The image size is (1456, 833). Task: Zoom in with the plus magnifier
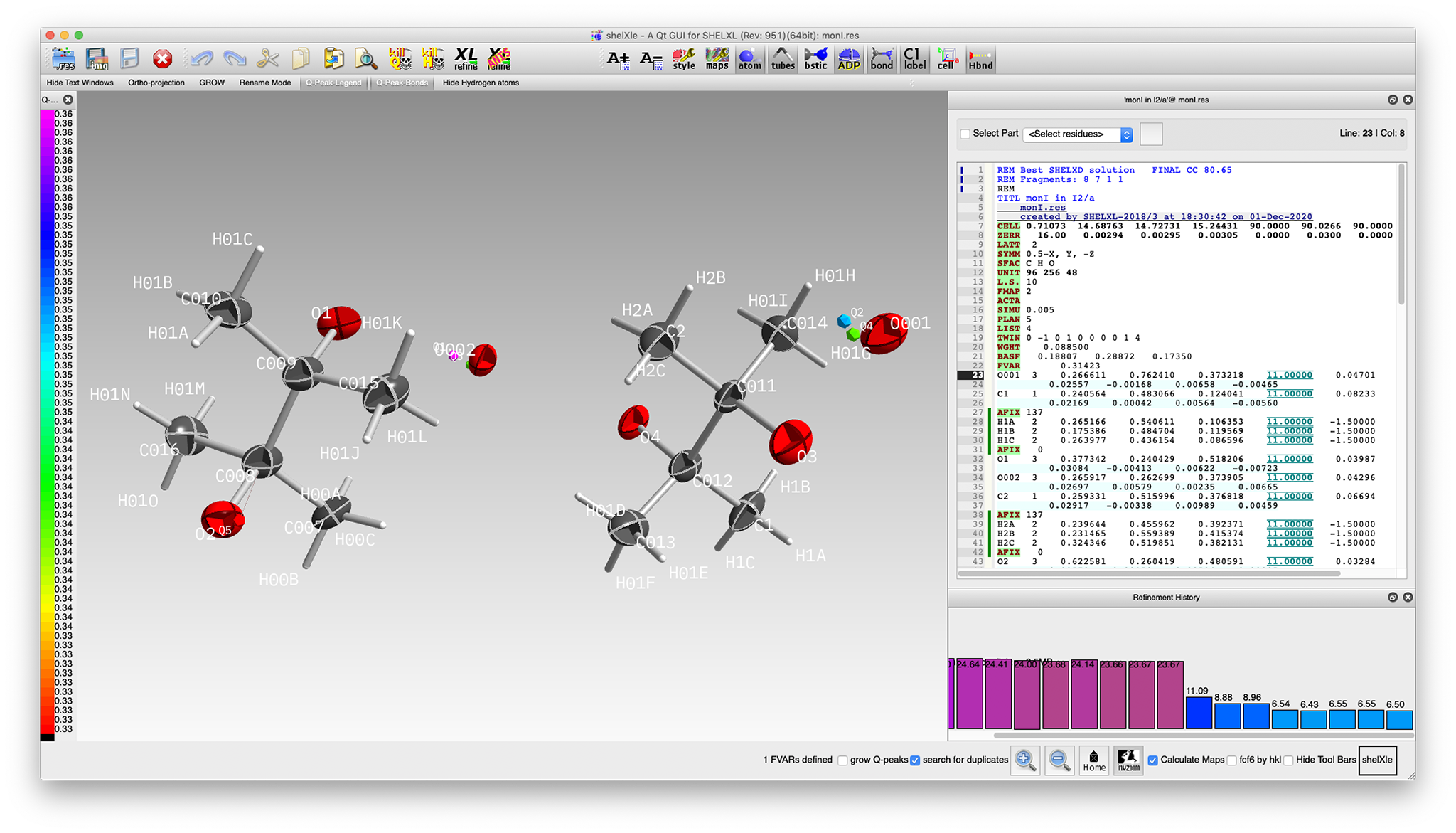pyautogui.click(x=1025, y=760)
